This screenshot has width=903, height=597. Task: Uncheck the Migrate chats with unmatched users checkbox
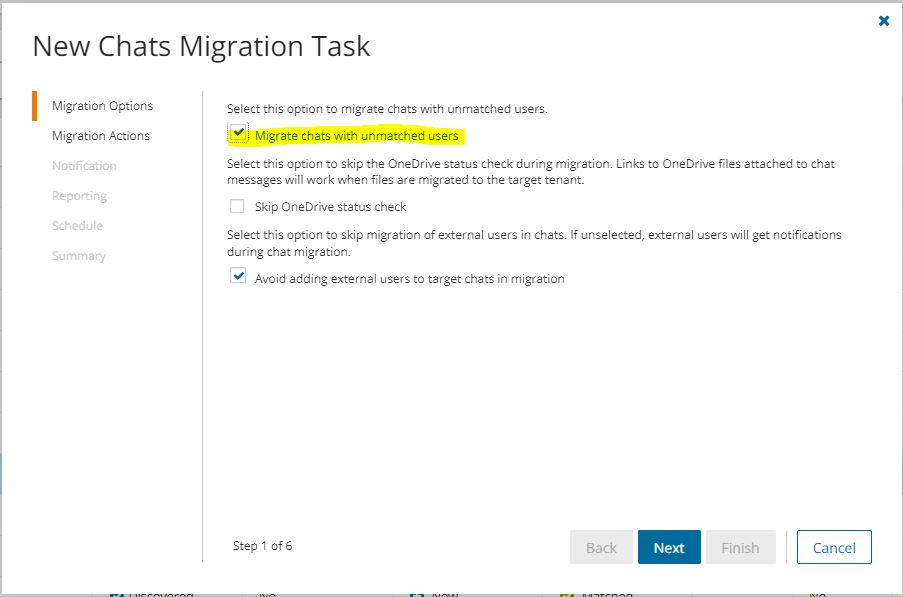[237, 135]
